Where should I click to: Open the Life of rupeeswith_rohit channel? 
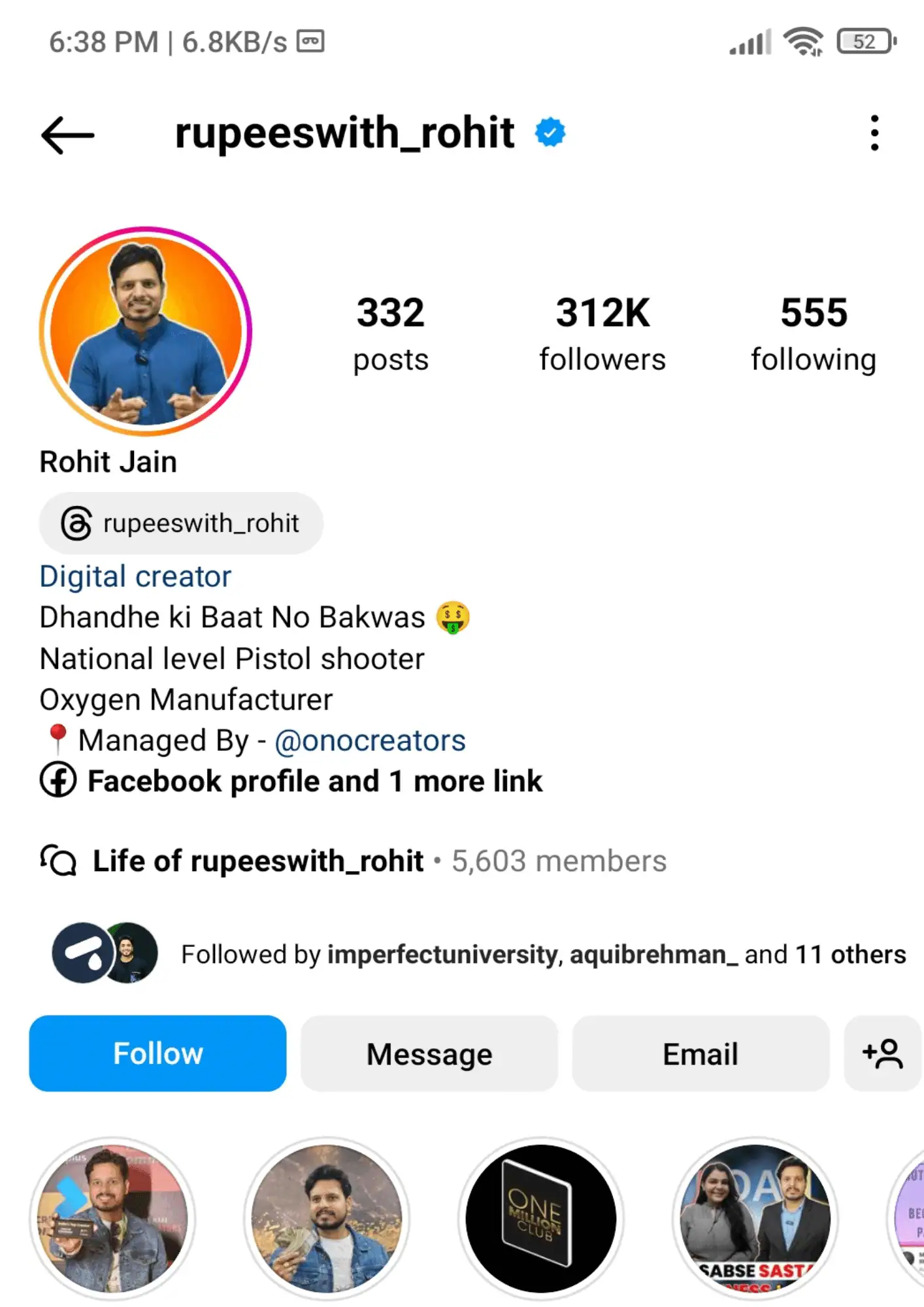(258, 861)
